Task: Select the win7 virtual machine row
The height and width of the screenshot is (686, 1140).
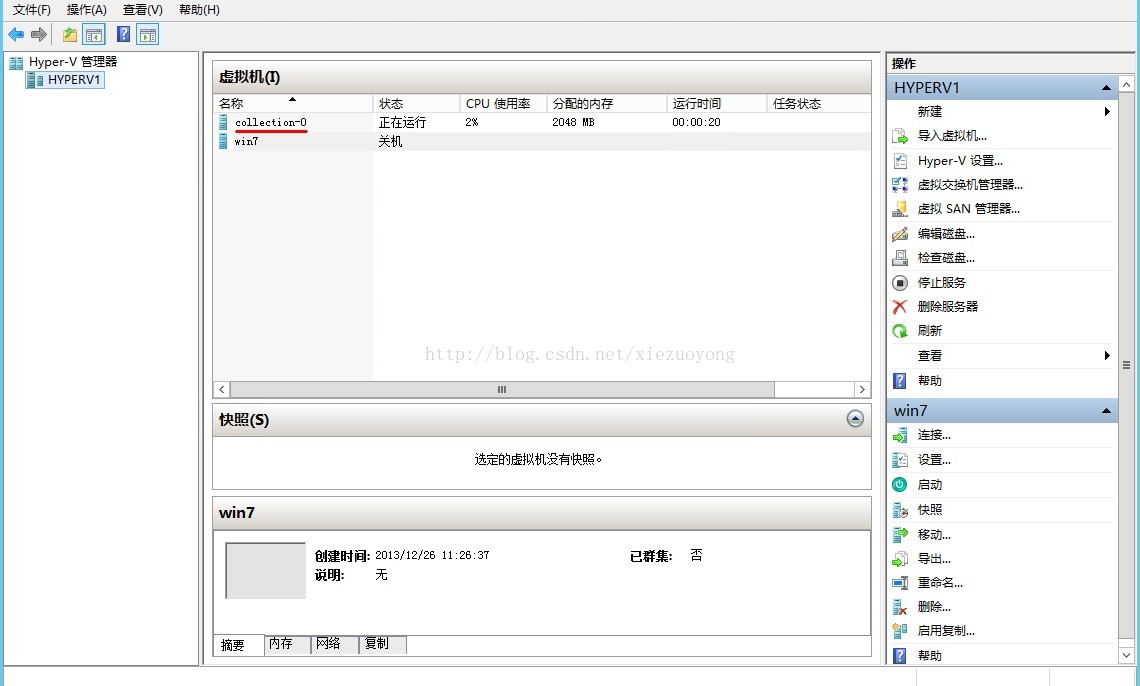Action: coord(542,141)
